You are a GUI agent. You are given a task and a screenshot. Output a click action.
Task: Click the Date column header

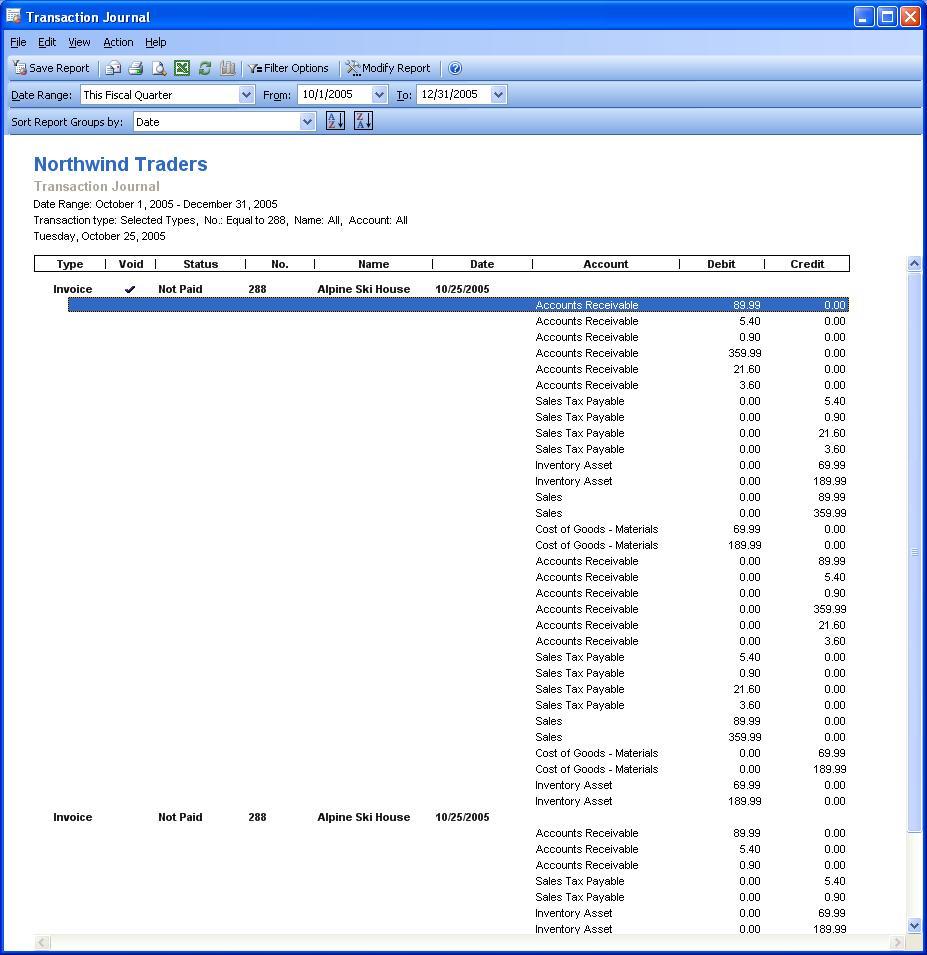(x=482, y=264)
